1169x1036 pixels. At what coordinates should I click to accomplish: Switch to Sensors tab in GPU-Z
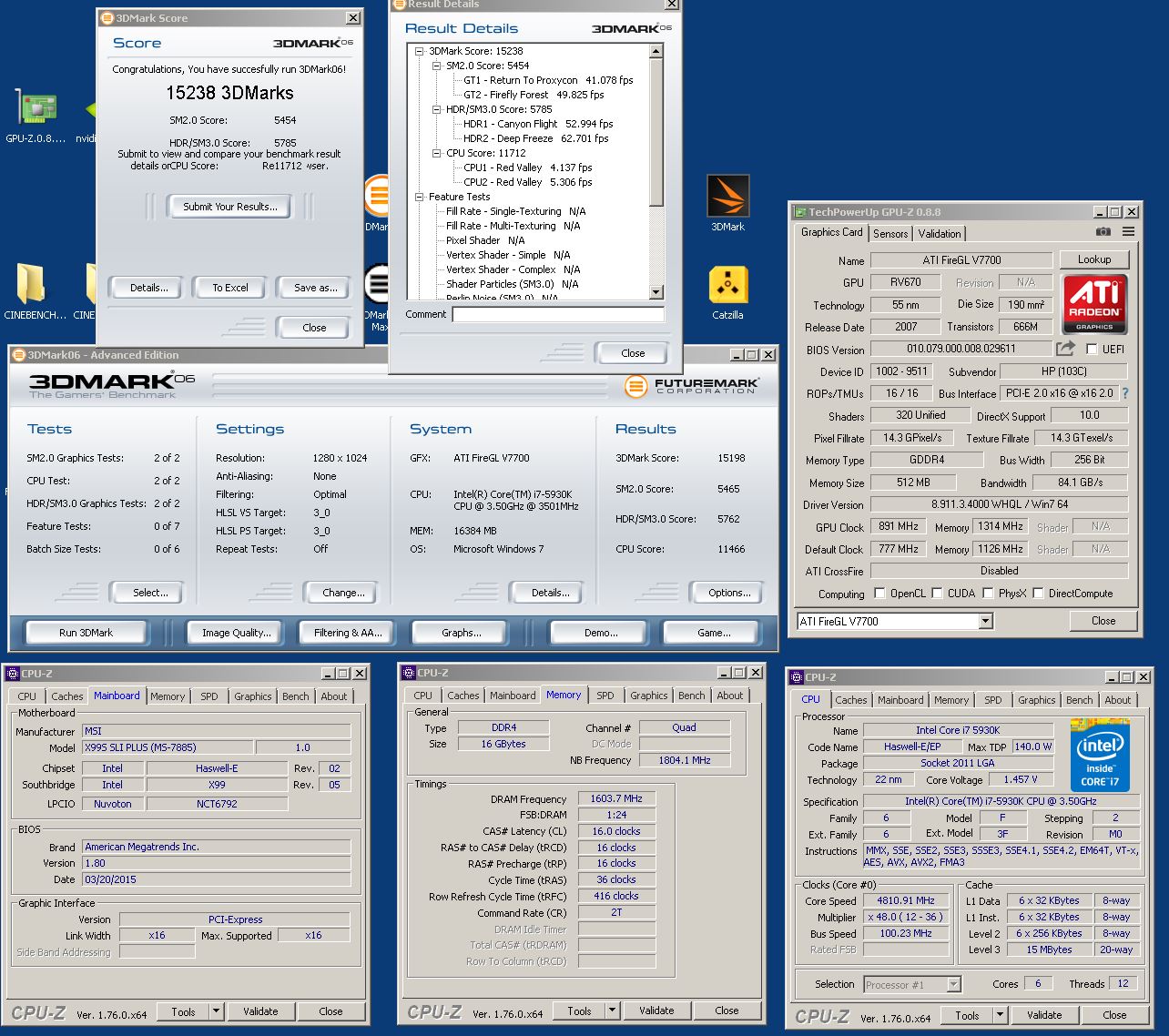890,233
